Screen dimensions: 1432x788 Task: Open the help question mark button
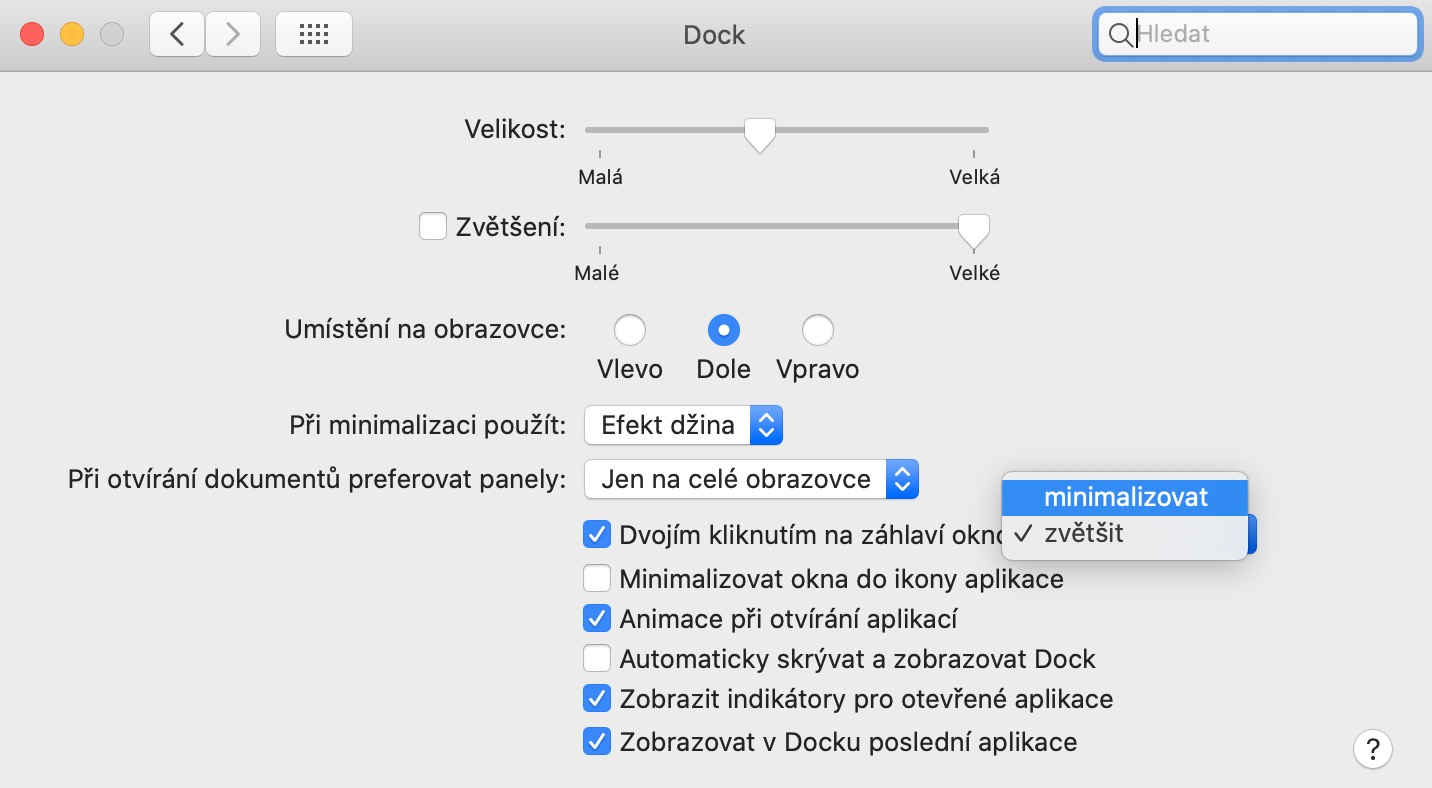[1373, 748]
